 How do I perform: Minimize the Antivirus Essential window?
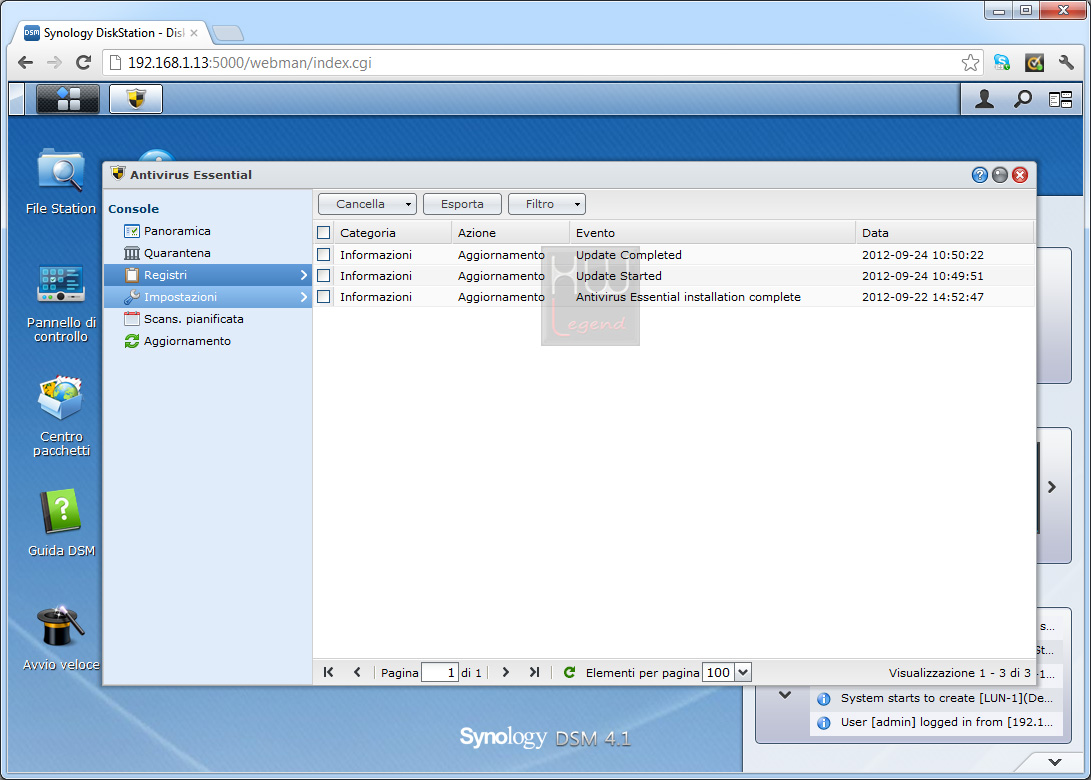1000,175
